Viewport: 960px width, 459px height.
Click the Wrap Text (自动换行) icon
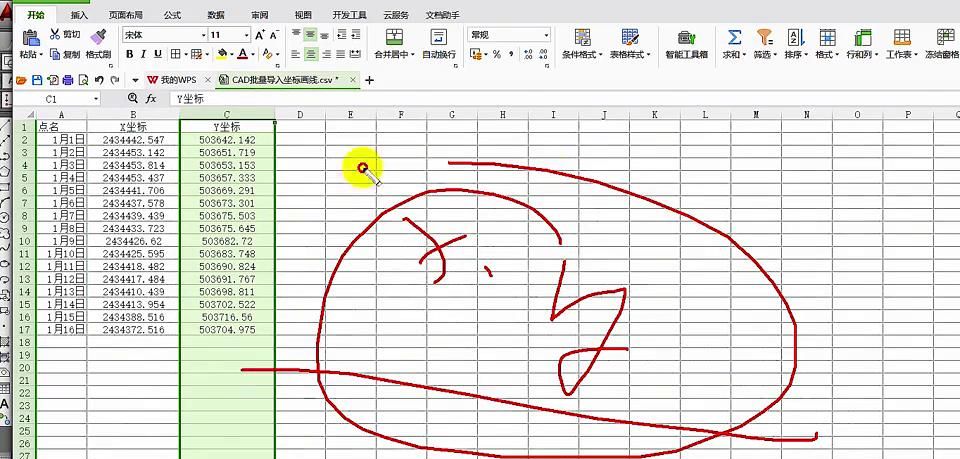438,36
